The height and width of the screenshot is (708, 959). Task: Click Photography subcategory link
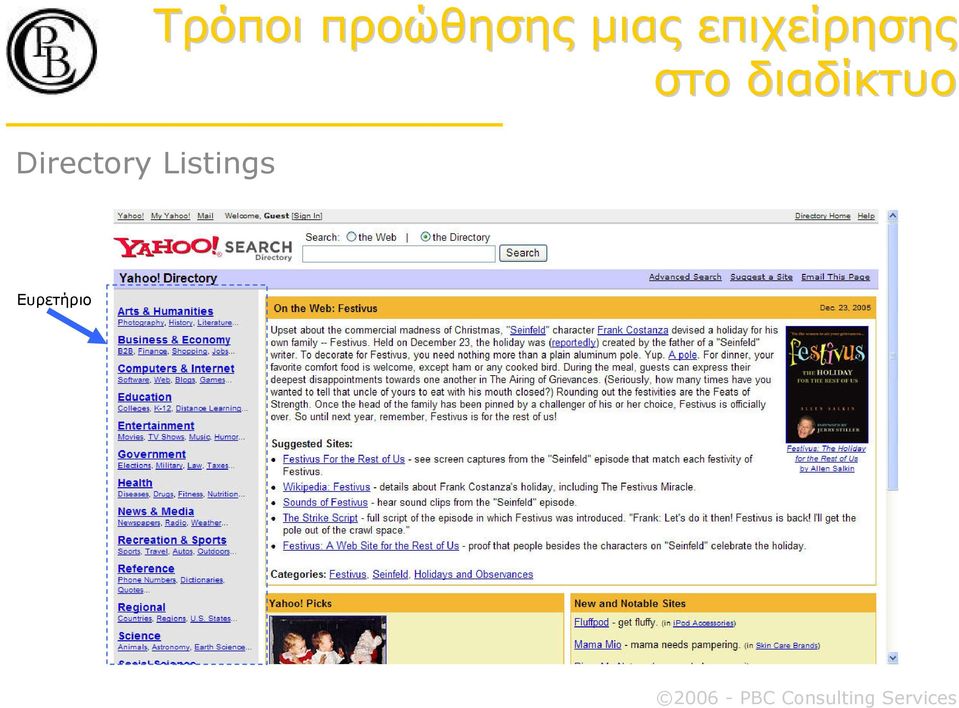[141, 322]
